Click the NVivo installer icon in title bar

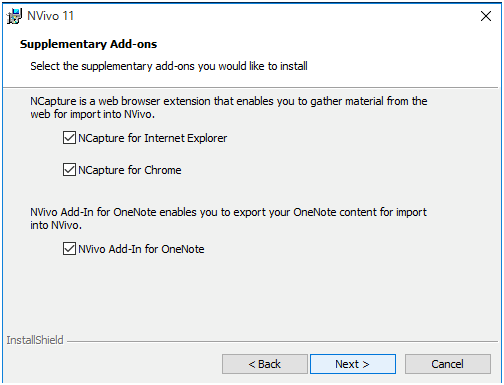pos(14,16)
